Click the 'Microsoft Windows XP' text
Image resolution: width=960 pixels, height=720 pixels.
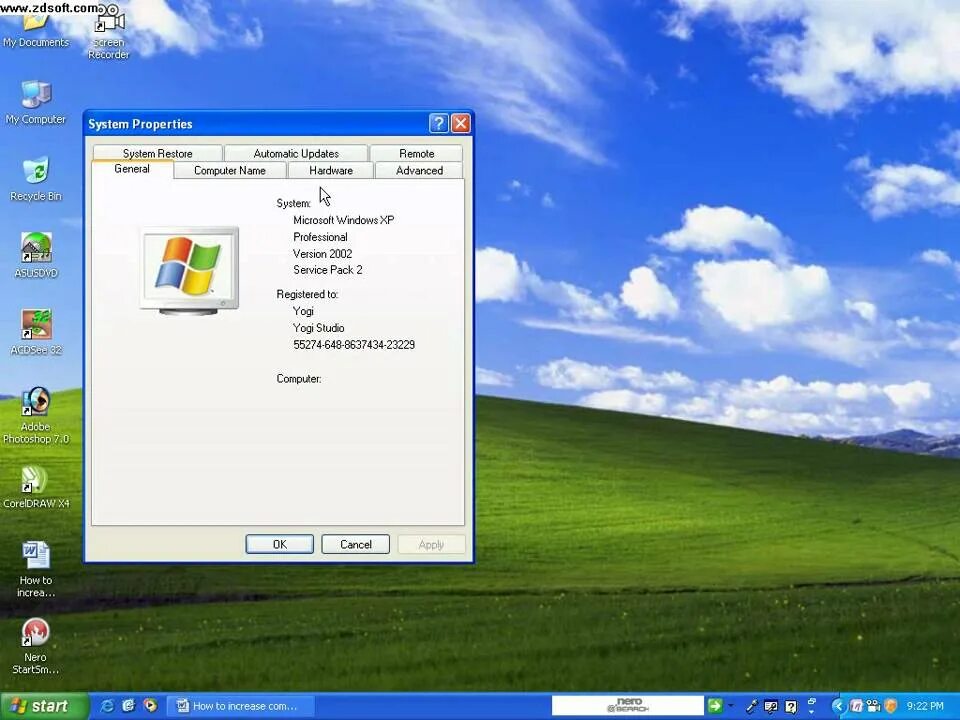(343, 220)
